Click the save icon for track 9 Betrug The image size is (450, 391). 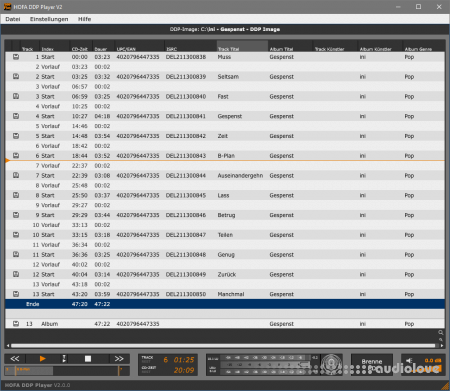coord(16,215)
